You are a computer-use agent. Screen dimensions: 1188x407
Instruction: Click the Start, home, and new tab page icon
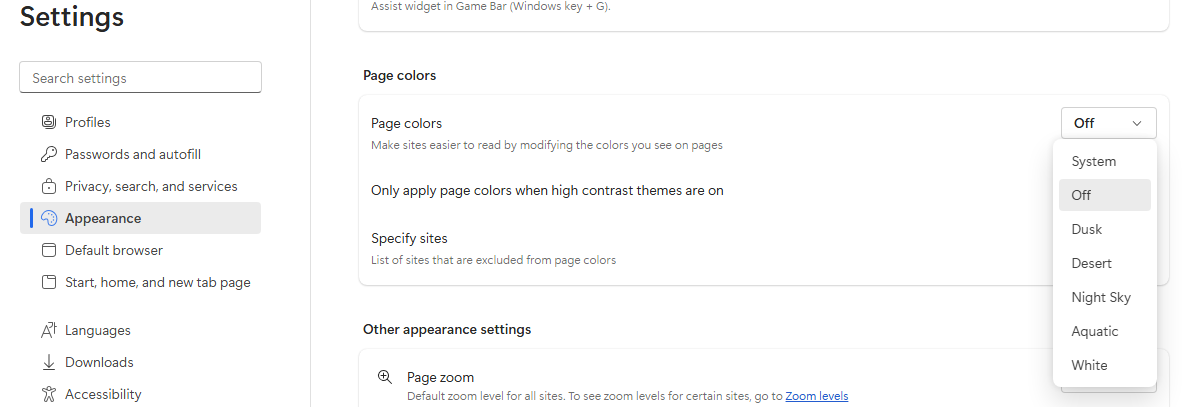click(x=48, y=282)
